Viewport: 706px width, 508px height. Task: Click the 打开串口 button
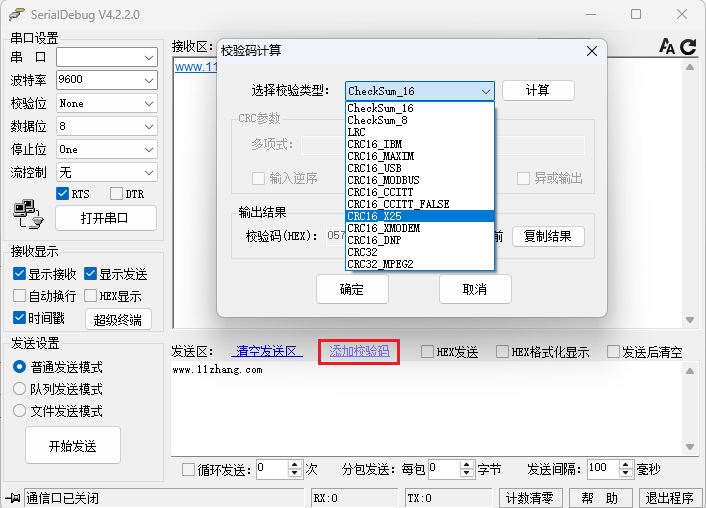pyautogui.click(x=106, y=218)
